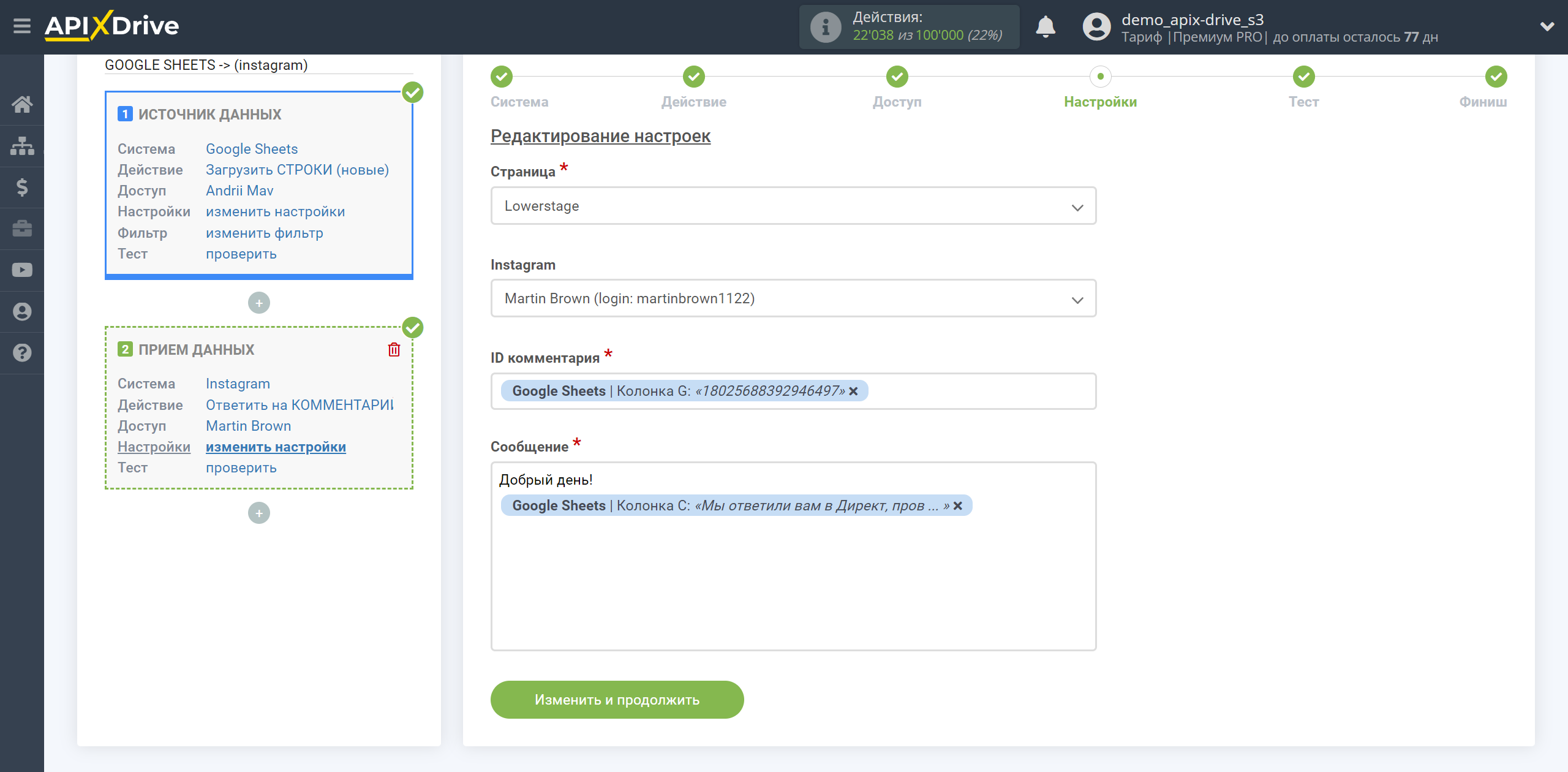
Task: Open the Instagram account dropdown
Action: [793, 298]
